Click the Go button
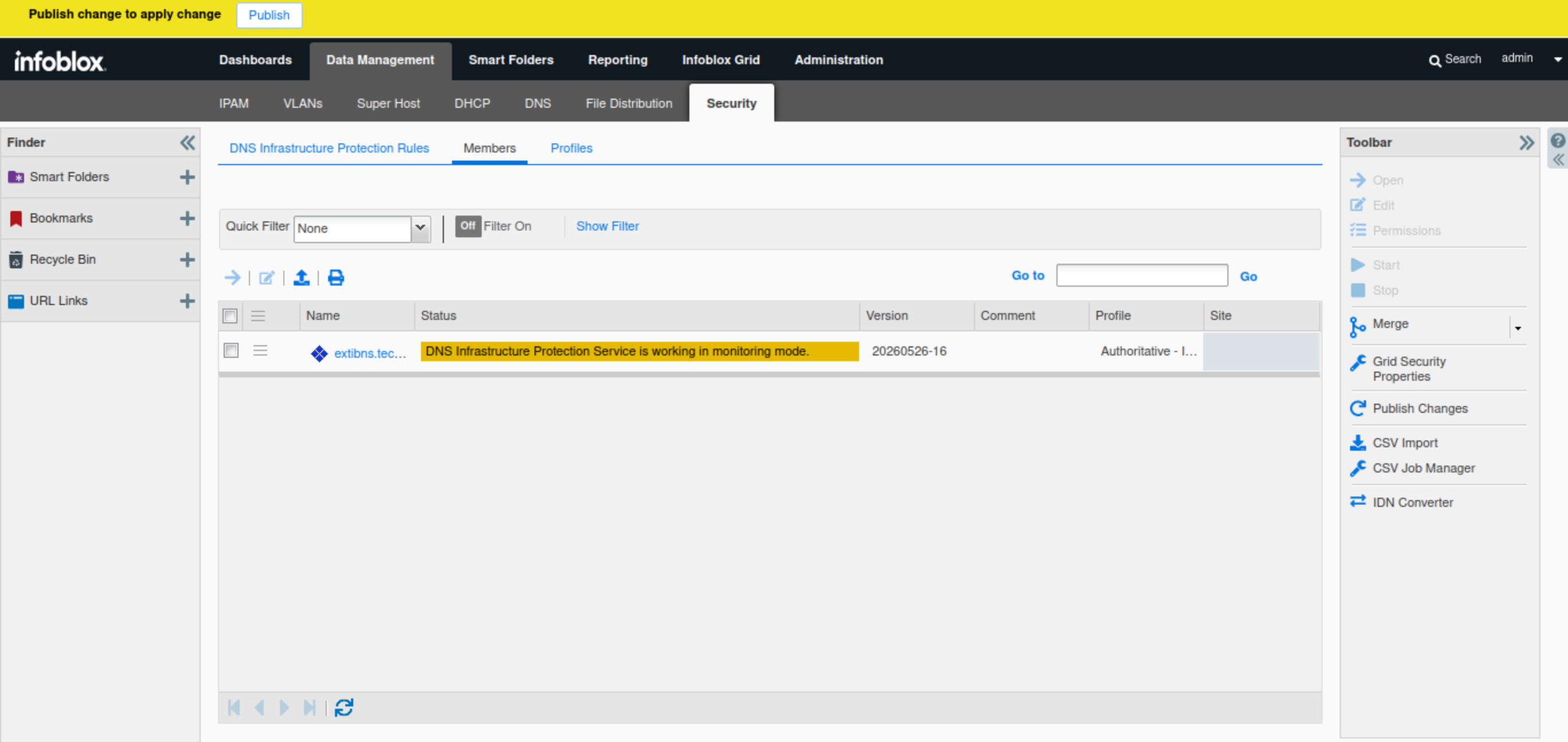 (1248, 276)
